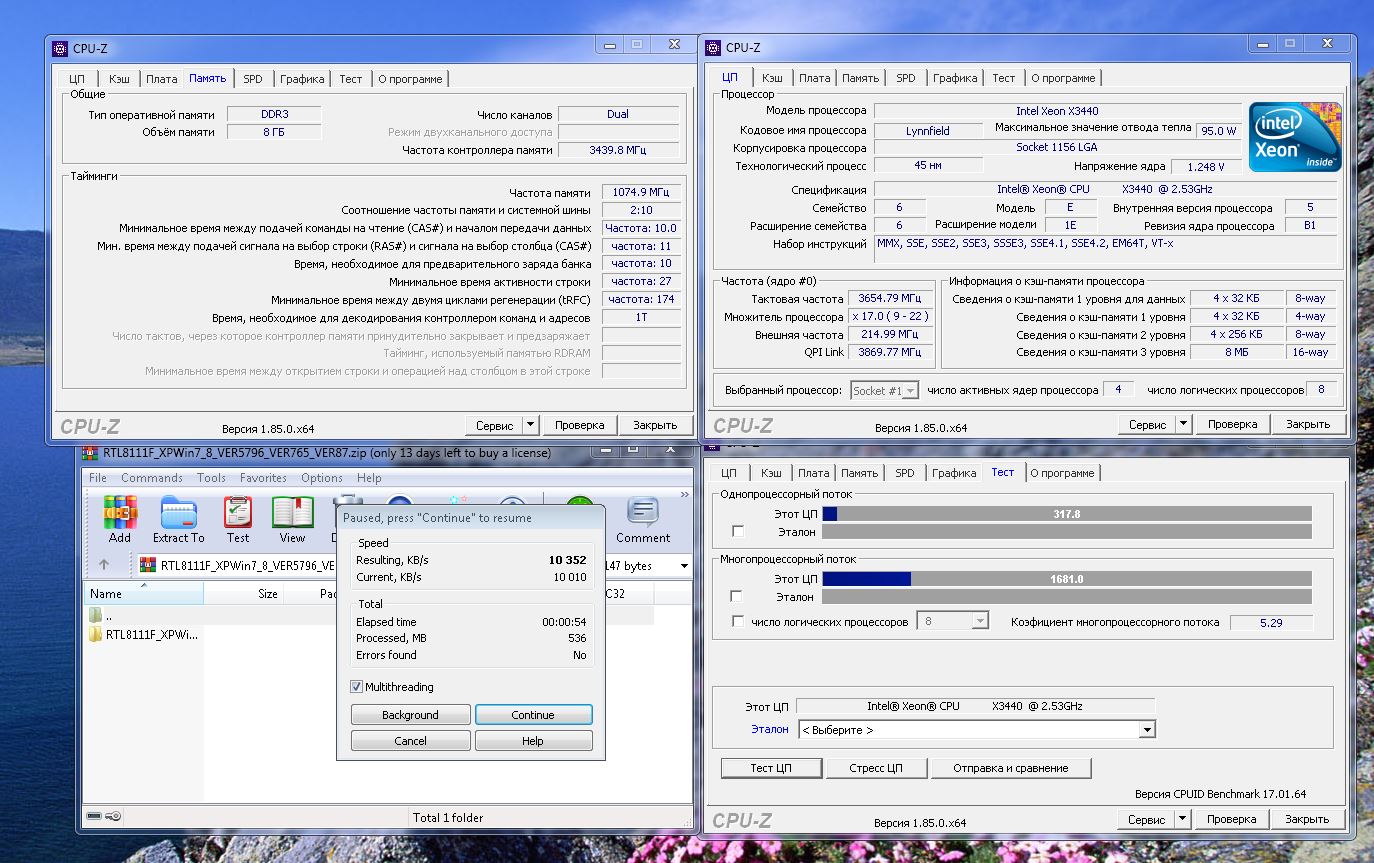Enable Эталон checkbox under Однопроцессорный поток
Screen dimensions: 1374x863
click(x=738, y=532)
